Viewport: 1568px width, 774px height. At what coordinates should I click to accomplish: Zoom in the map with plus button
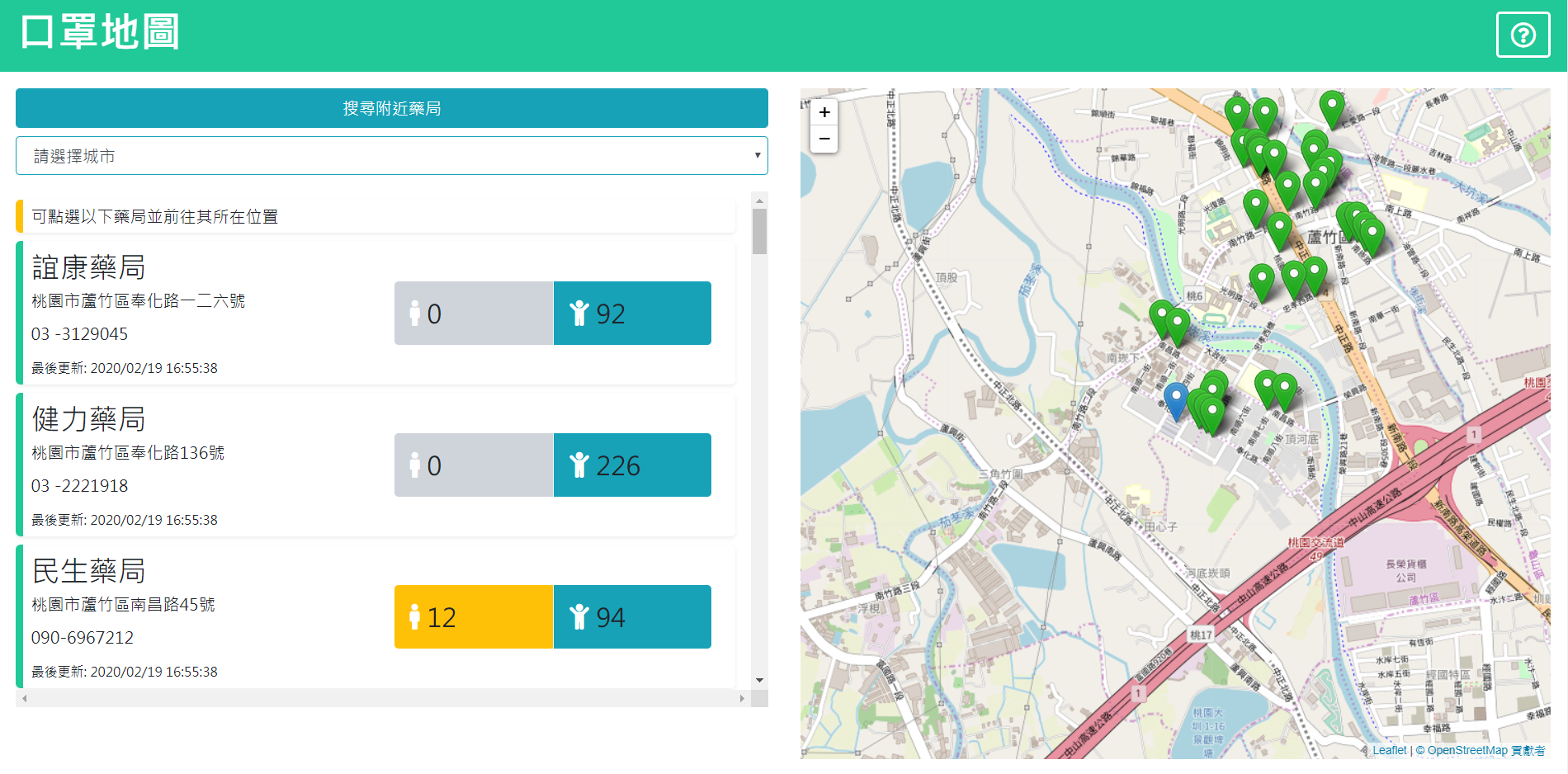pyautogui.click(x=824, y=113)
